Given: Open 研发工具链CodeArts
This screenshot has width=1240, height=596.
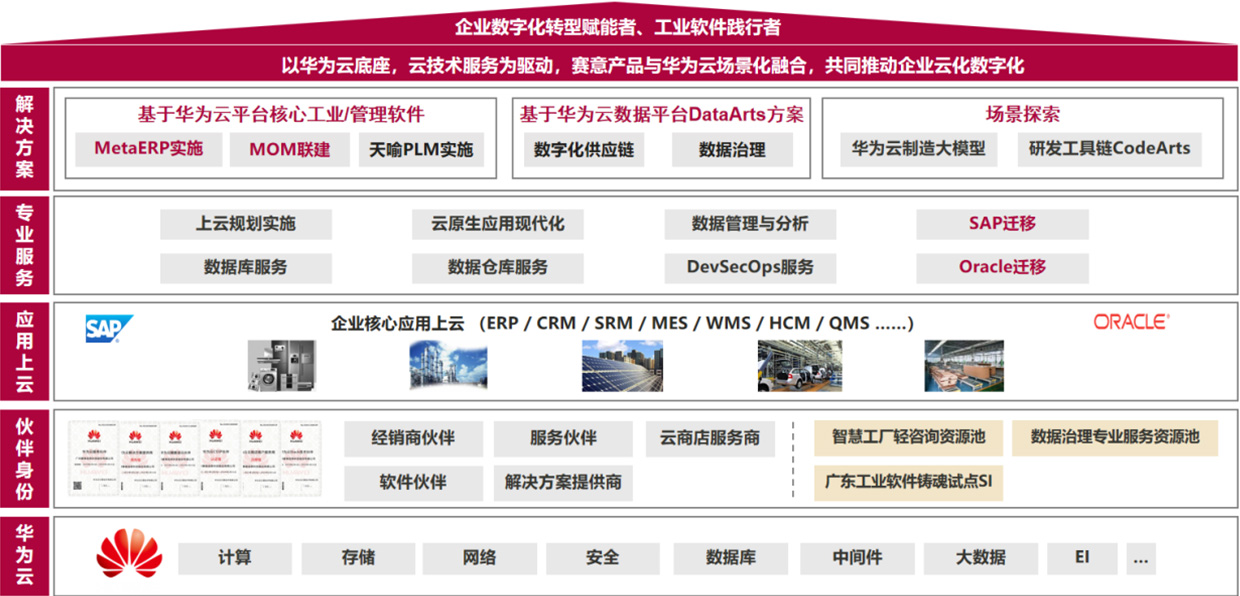Looking at the screenshot, I should pos(1110,149).
